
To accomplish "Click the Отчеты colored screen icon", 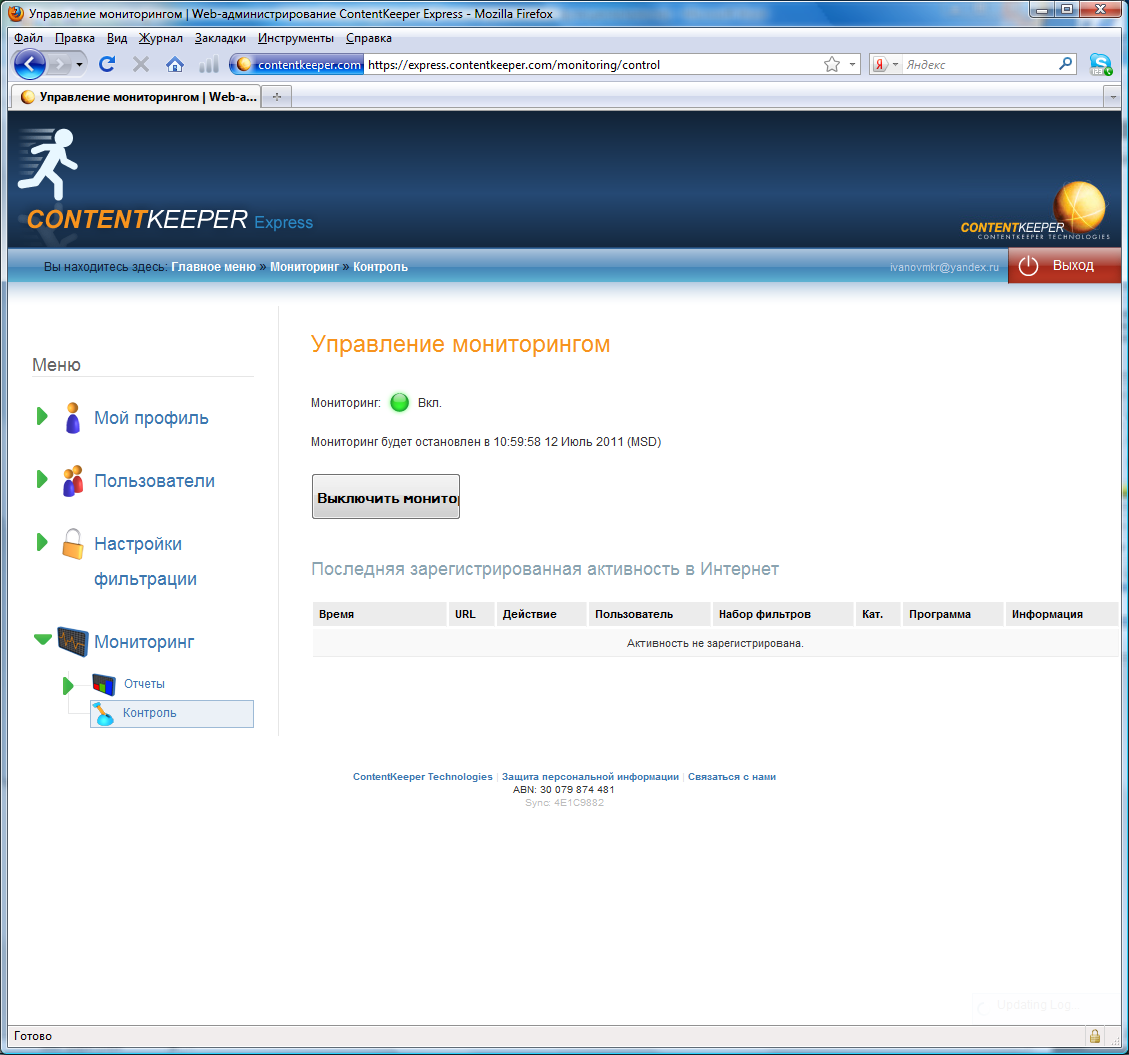I will [104, 684].
